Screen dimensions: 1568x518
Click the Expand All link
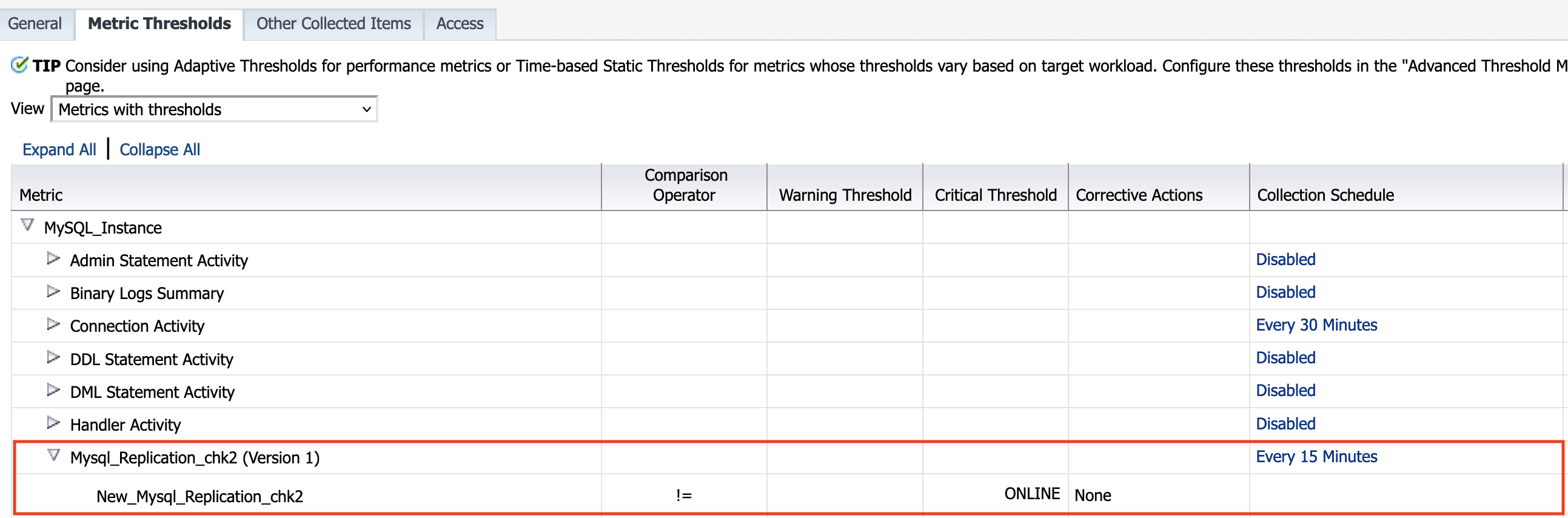click(59, 150)
